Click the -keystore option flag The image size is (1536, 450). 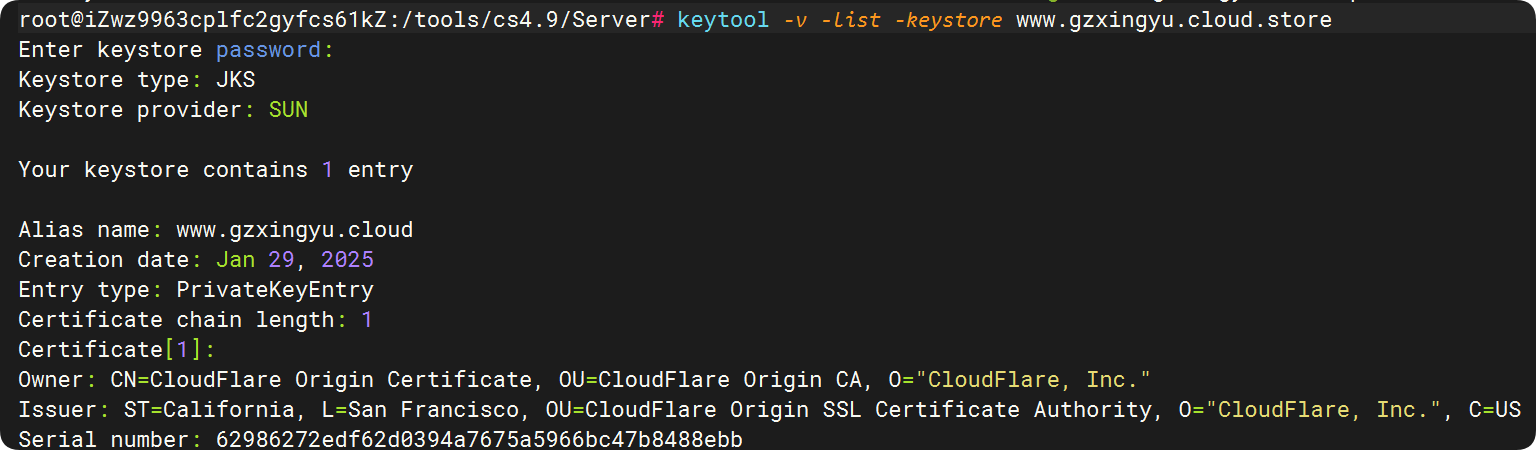pos(950,20)
